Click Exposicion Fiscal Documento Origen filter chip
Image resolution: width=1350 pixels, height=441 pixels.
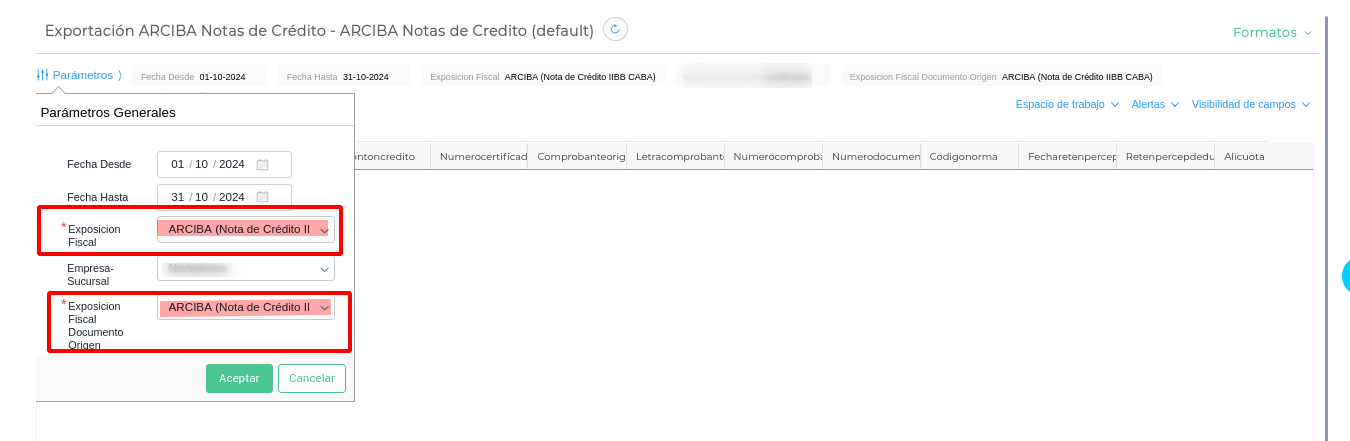point(1001,76)
